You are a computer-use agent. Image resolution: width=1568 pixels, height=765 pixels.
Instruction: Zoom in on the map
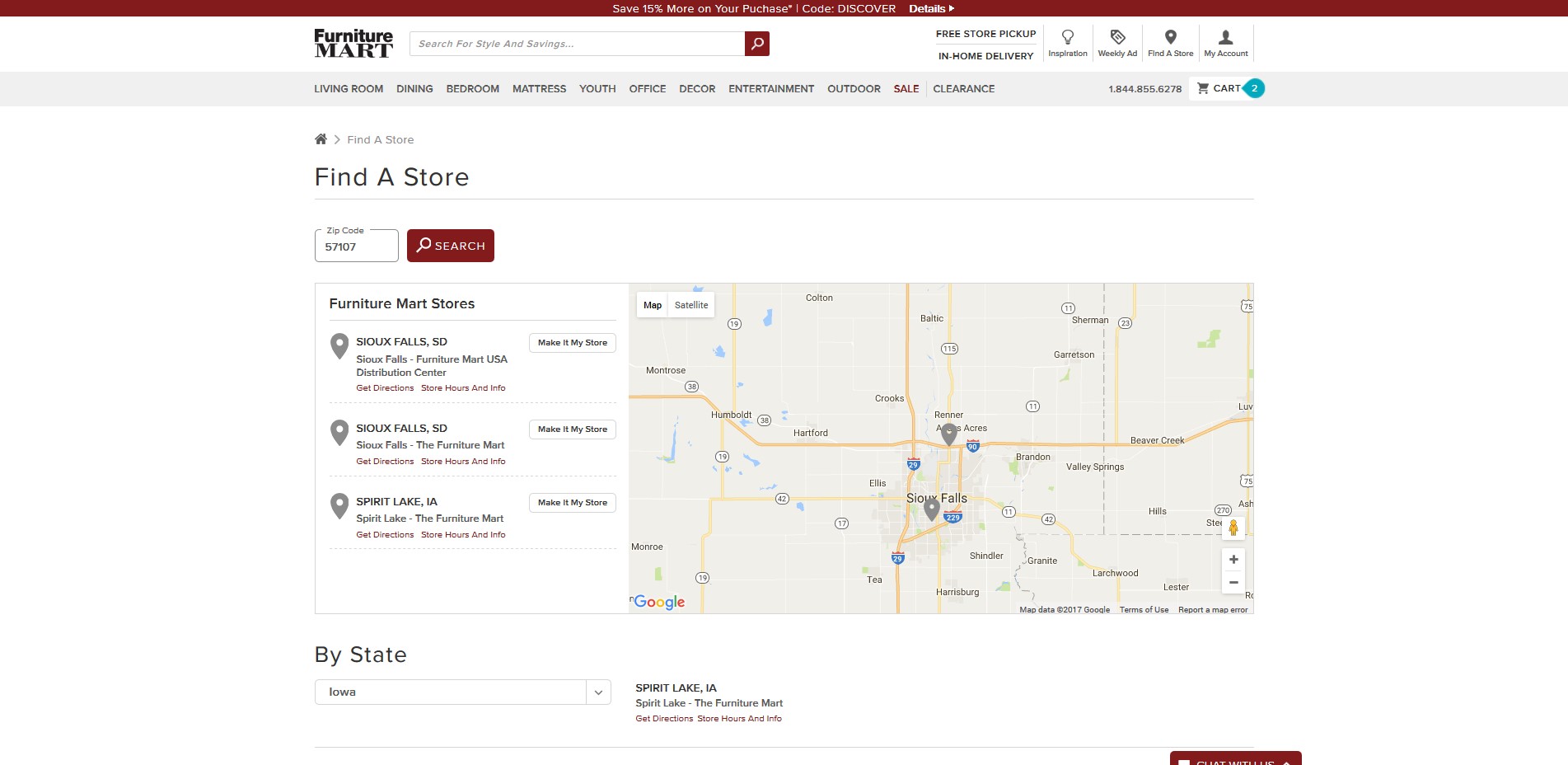coord(1233,560)
